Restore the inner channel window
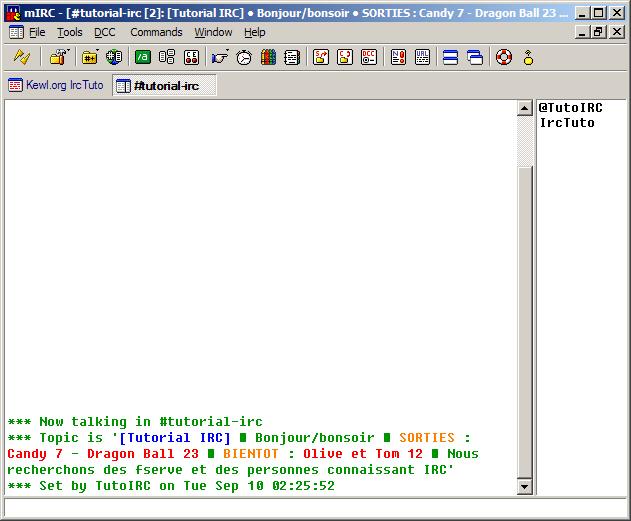This screenshot has height=521, width=631. pyautogui.click(x=598, y=32)
